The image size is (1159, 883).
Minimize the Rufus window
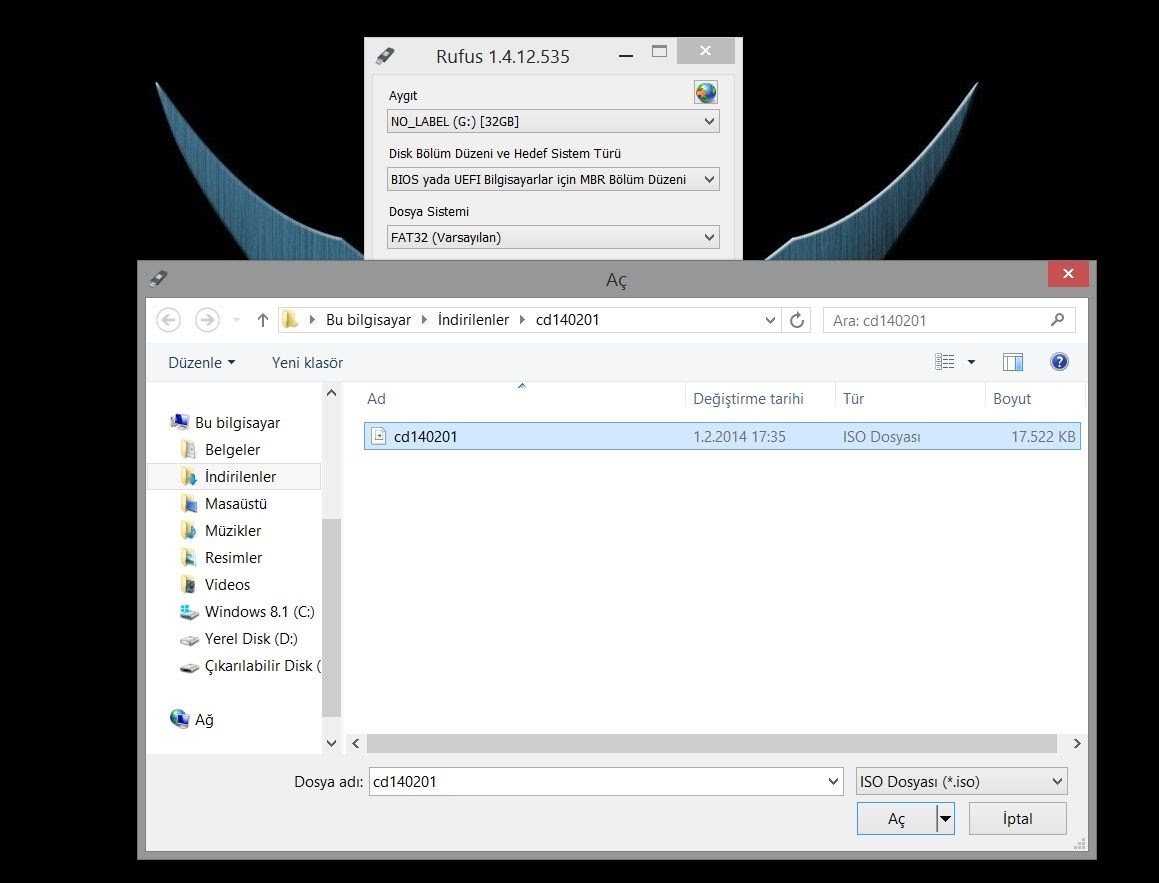click(x=626, y=55)
